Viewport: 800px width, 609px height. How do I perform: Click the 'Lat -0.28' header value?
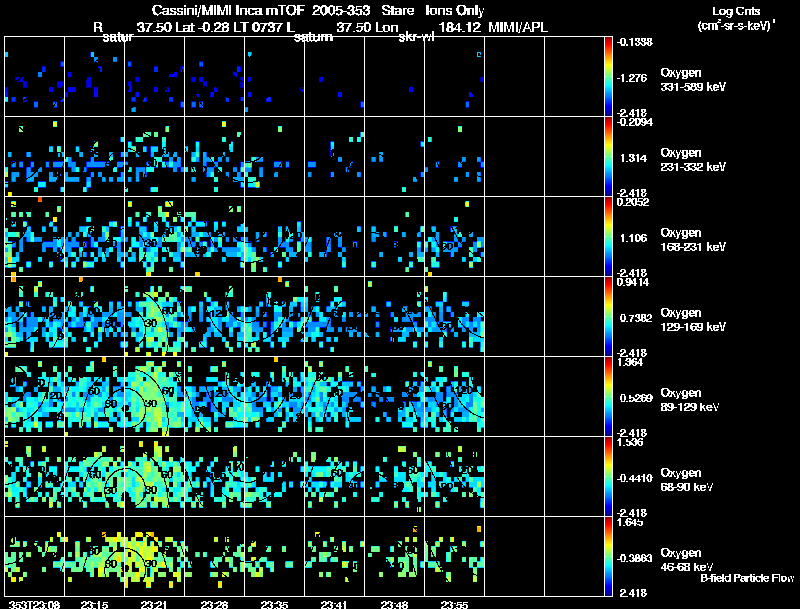coord(202,27)
